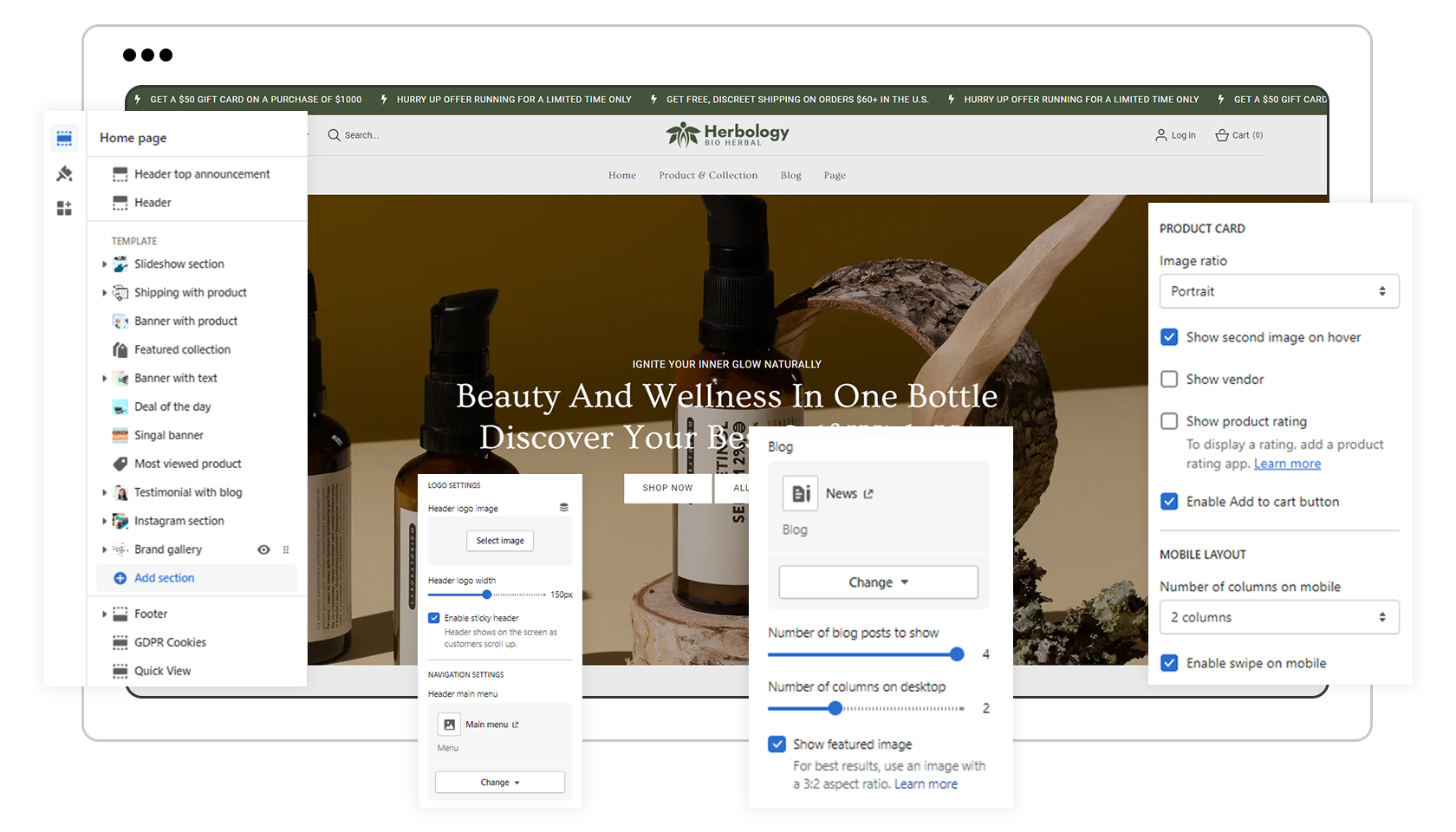Toggle Enable sticky header checkbox
Screen dimensions: 1456x832
[x=433, y=618]
